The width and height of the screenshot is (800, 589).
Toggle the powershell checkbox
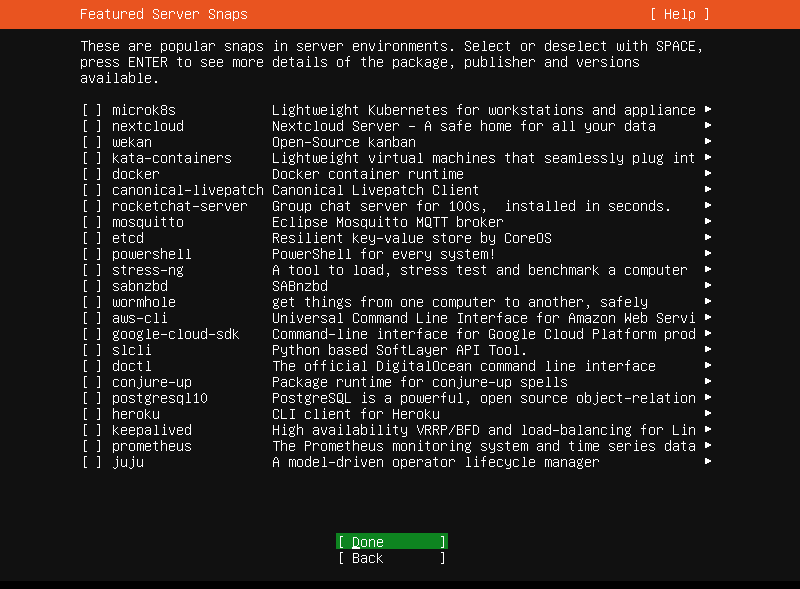point(92,254)
